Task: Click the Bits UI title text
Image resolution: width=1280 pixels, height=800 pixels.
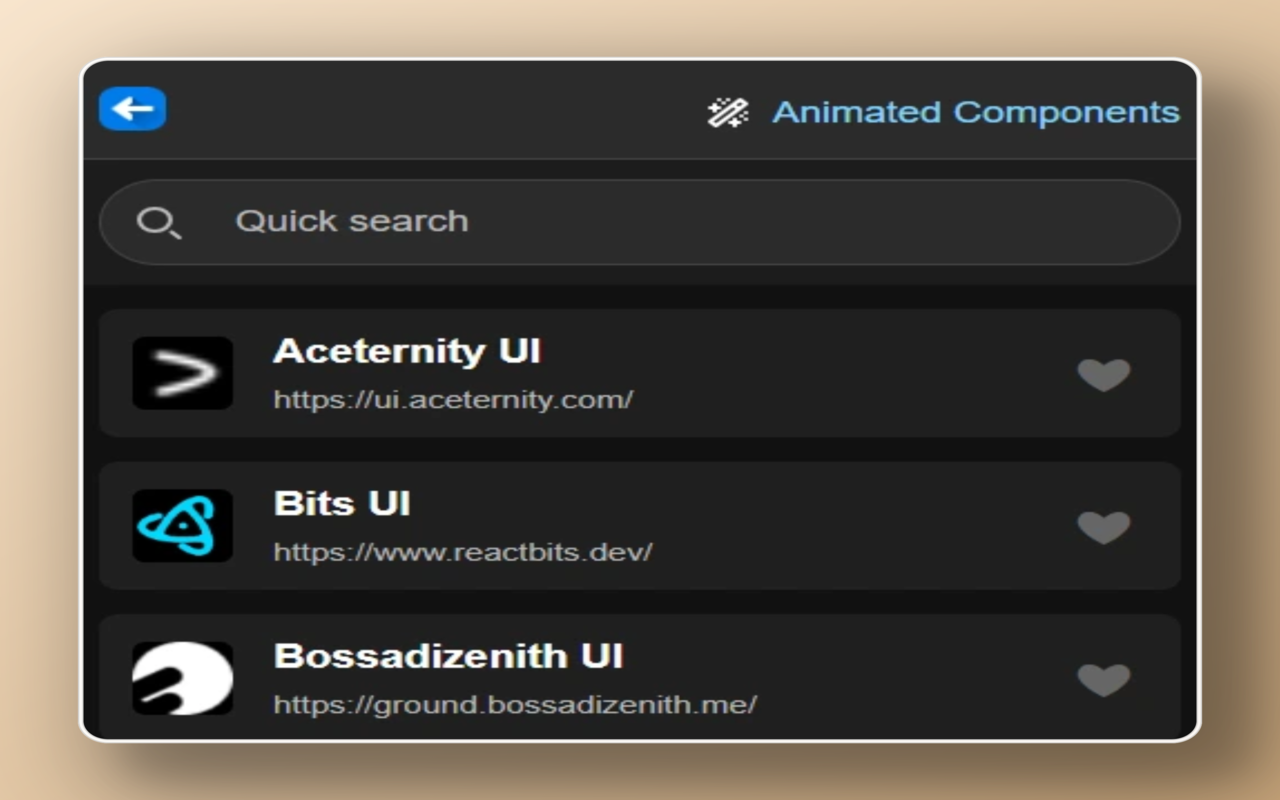Action: (x=342, y=503)
